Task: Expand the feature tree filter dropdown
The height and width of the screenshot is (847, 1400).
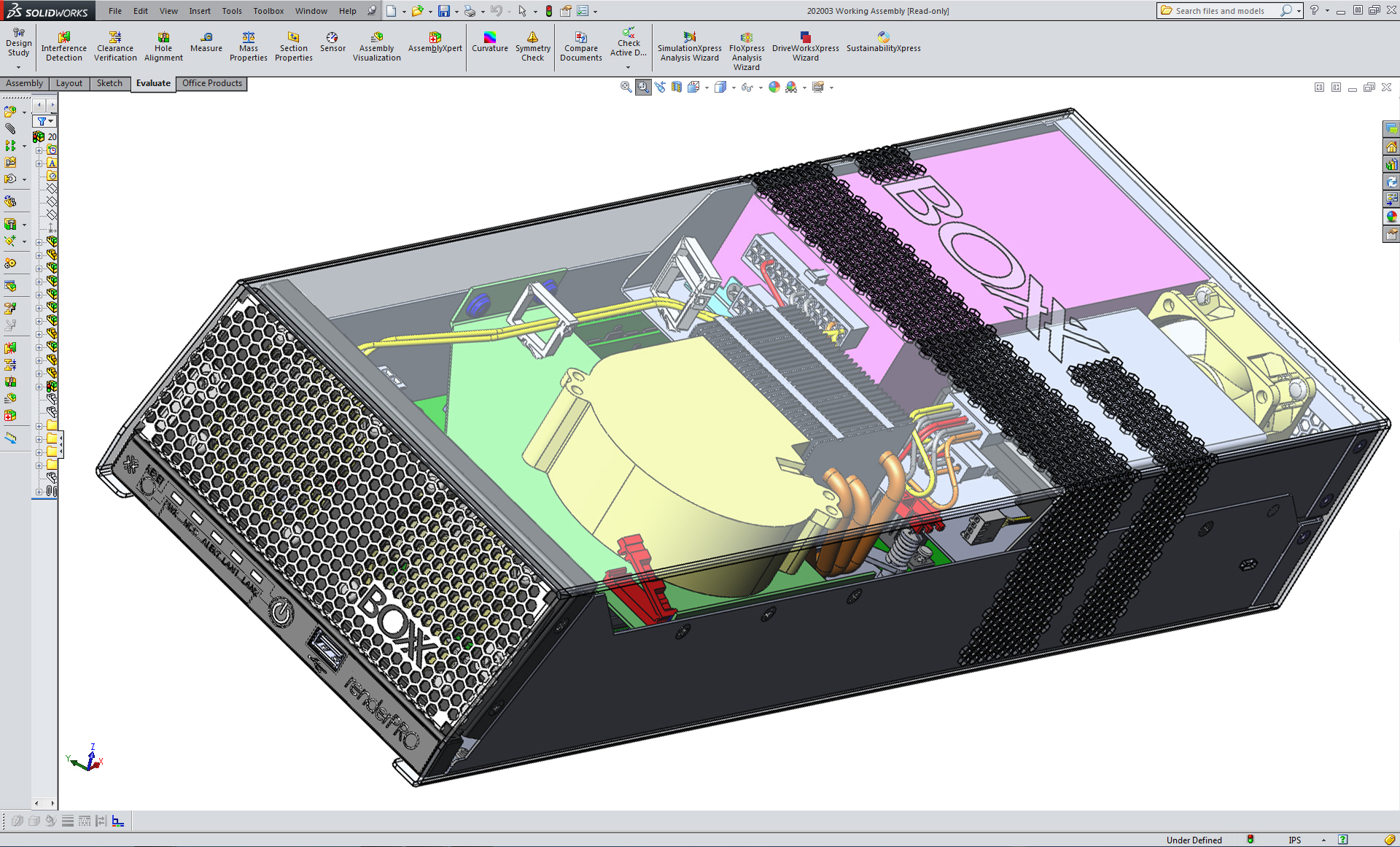Action: tap(50, 122)
